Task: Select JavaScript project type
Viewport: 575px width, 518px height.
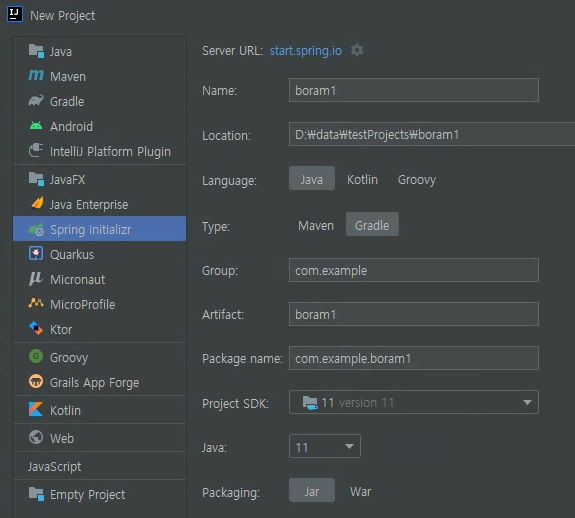Action: coord(54,466)
